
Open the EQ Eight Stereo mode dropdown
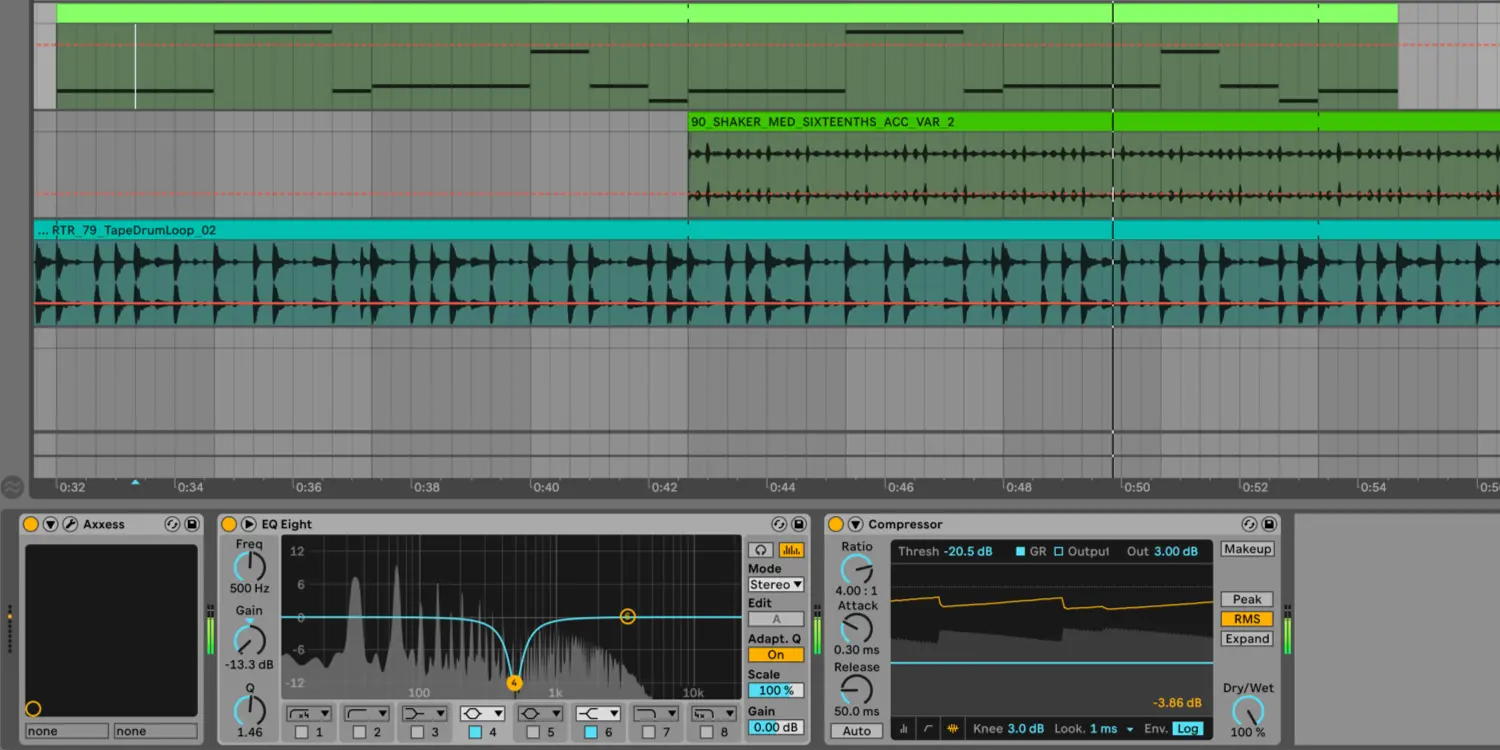click(x=776, y=584)
